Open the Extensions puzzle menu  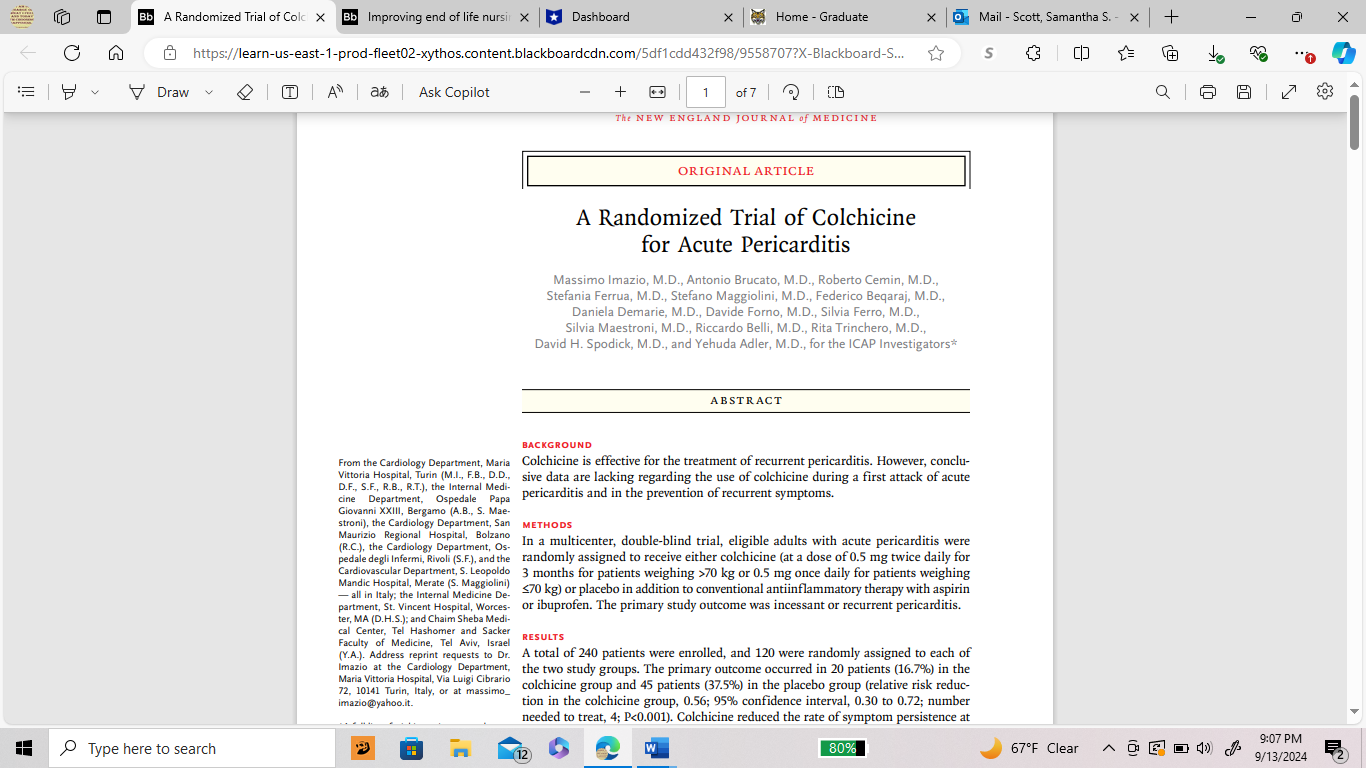(1033, 53)
